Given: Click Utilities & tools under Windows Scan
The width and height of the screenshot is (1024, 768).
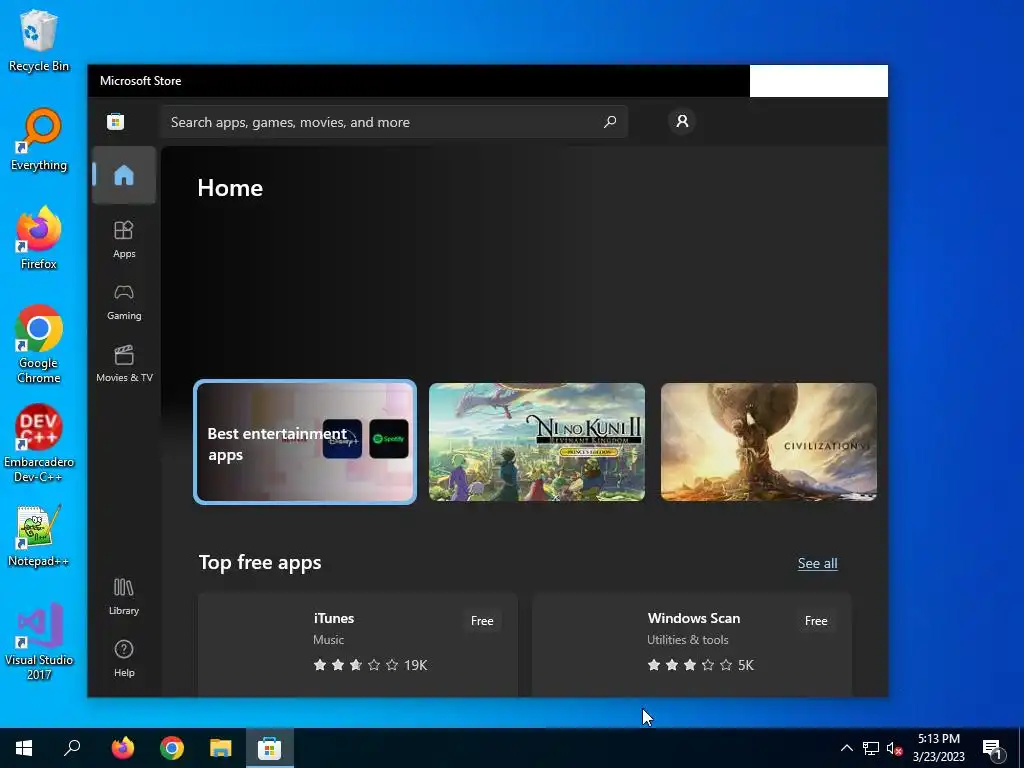Looking at the screenshot, I should 688,640.
